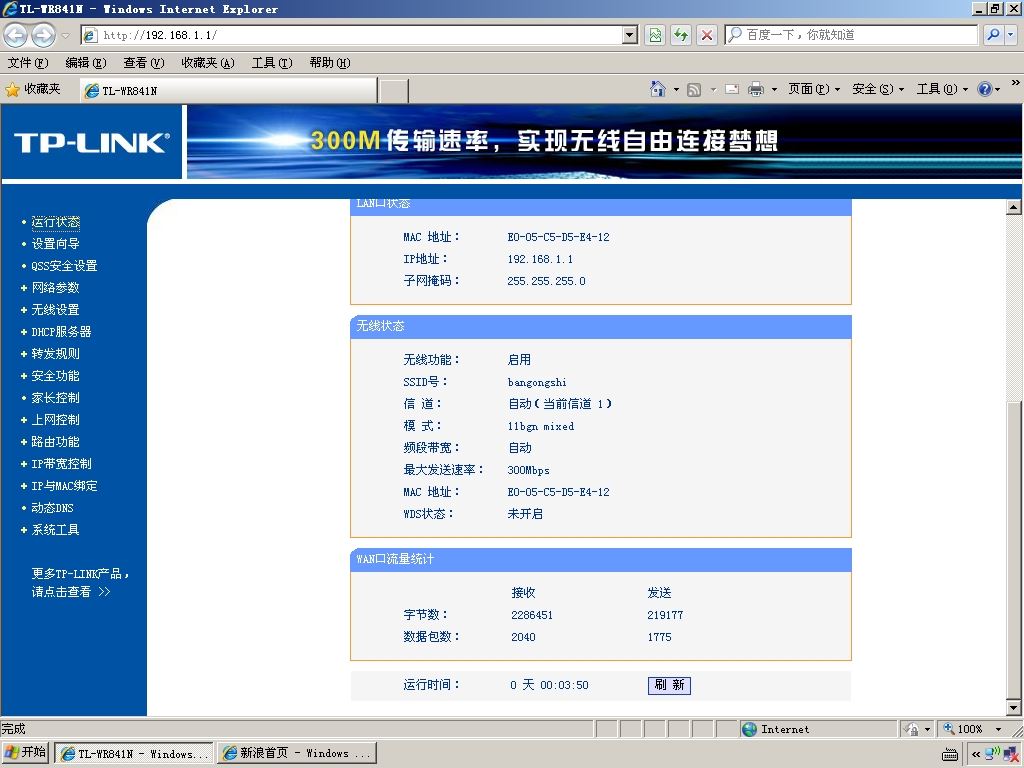Click the protected mode lock icon in status bar
Image resolution: width=1024 pixels, height=768 pixels.
pos(912,729)
